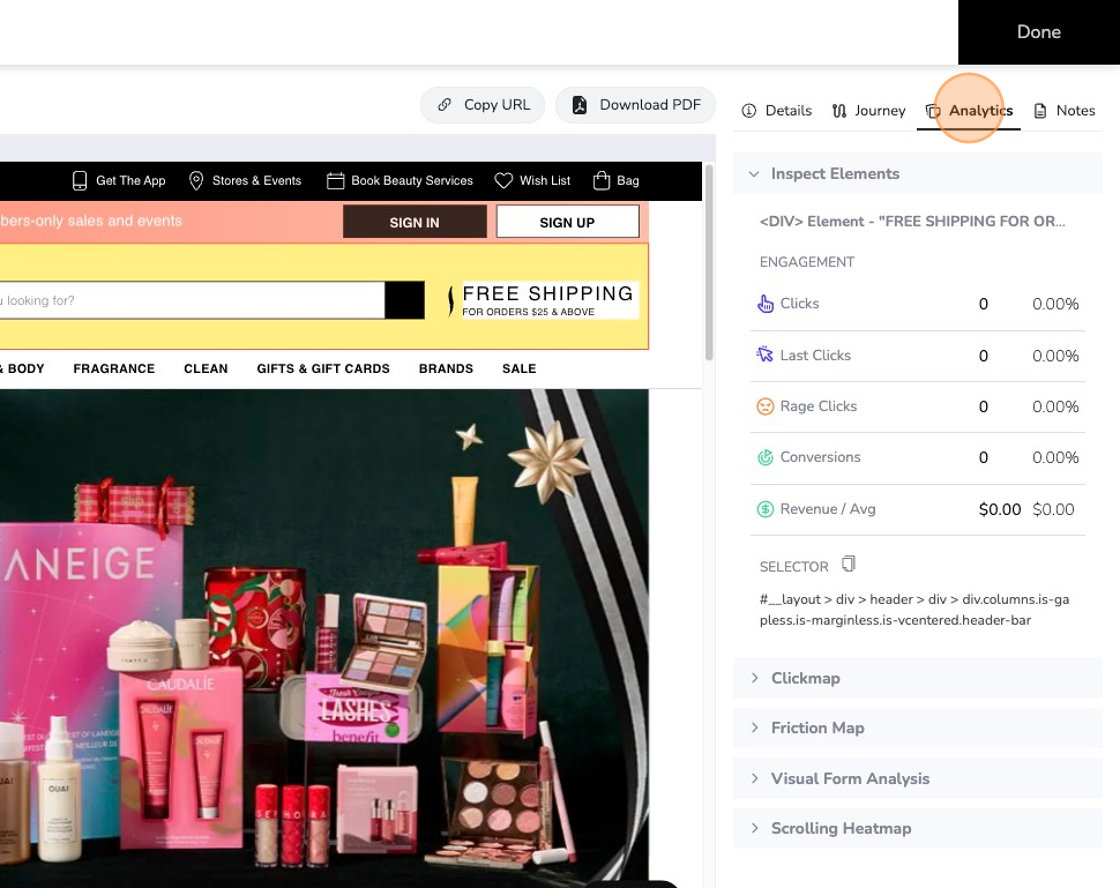Click the Clicks hand pointer icon
Viewport: 1120px width, 888px height.
point(765,304)
